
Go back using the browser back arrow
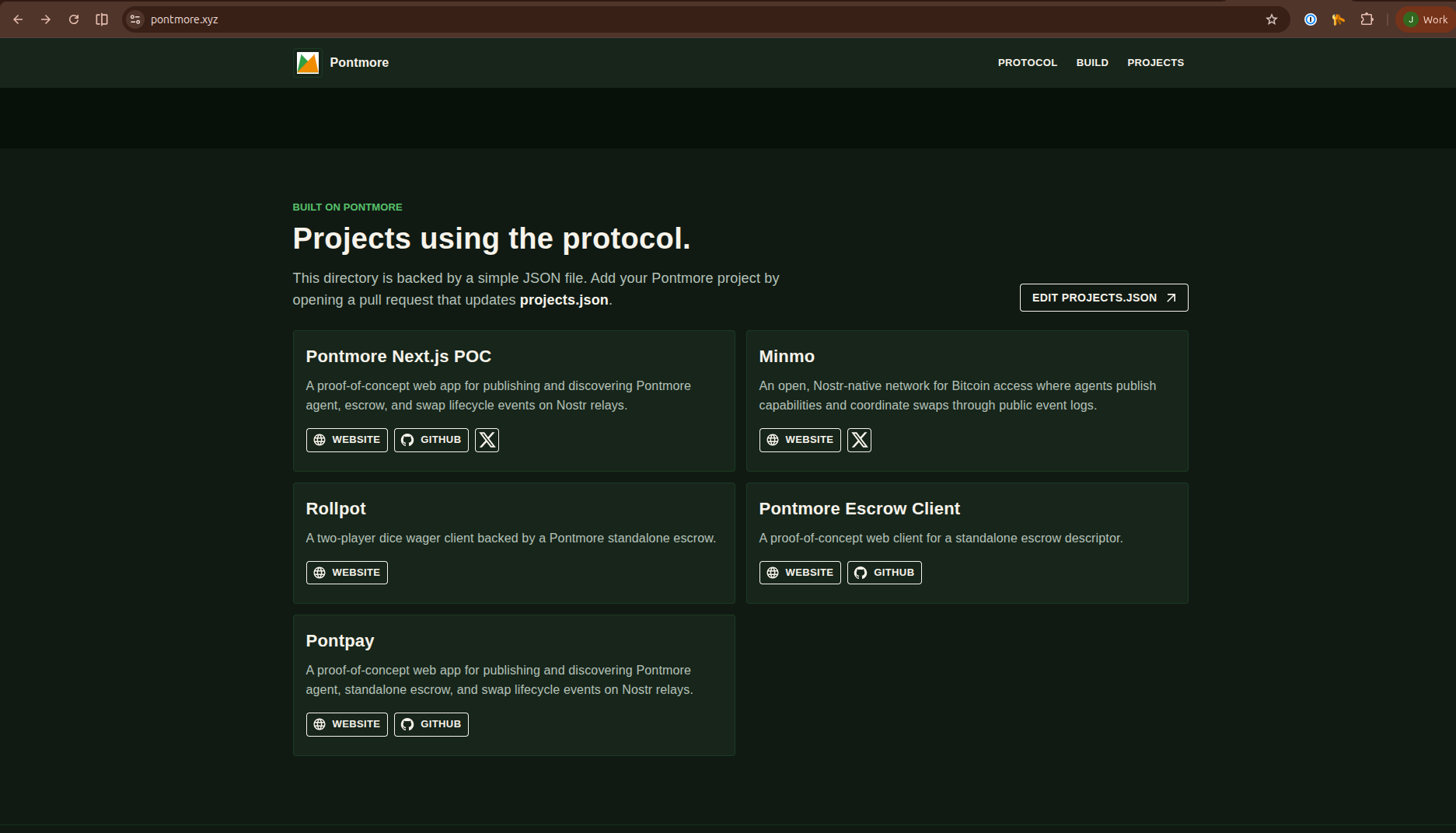[x=18, y=19]
